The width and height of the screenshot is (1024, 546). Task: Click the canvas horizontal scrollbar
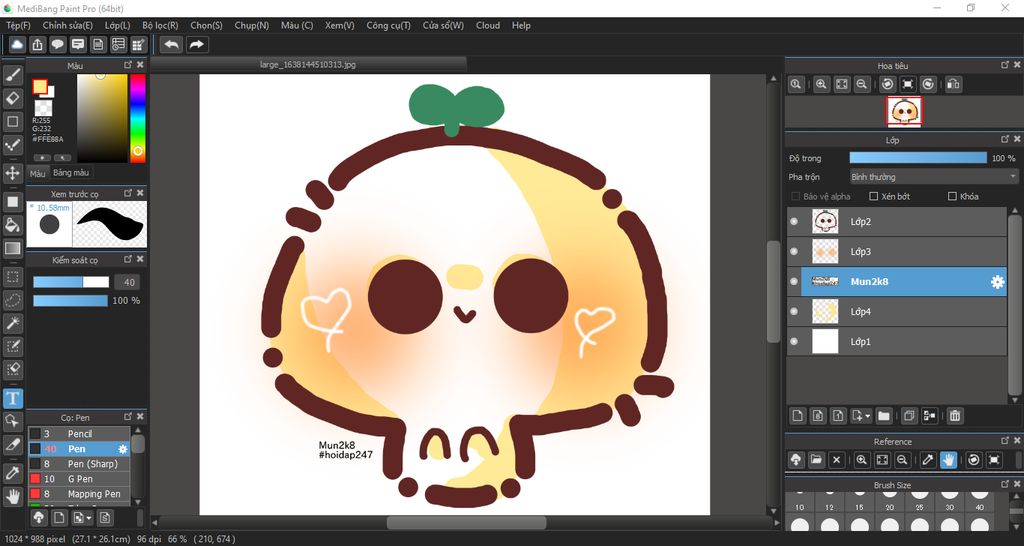tap(466, 523)
